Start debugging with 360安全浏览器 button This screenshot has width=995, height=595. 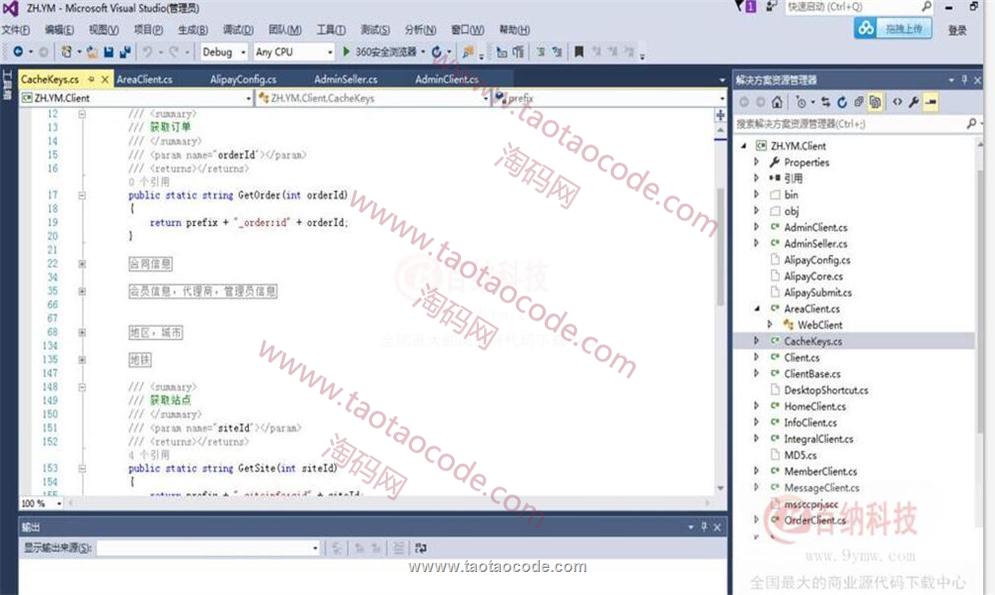click(x=379, y=52)
